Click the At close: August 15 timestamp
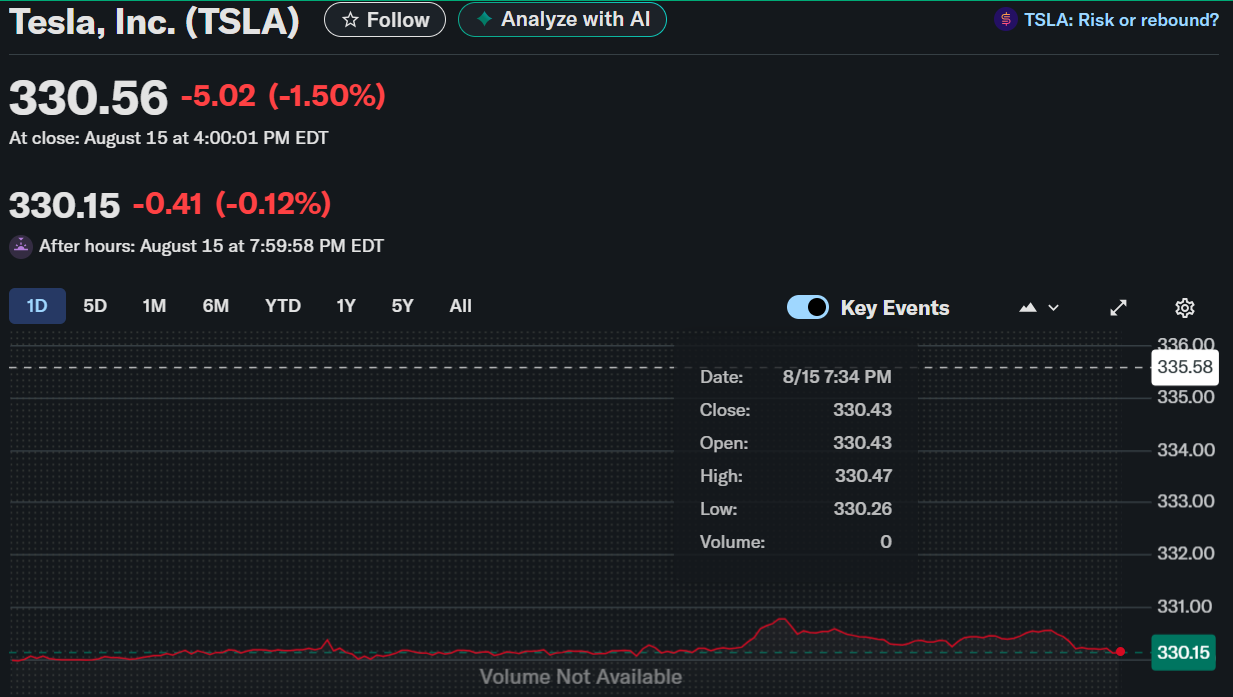The height and width of the screenshot is (697, 1233). (x=169, y=138)
